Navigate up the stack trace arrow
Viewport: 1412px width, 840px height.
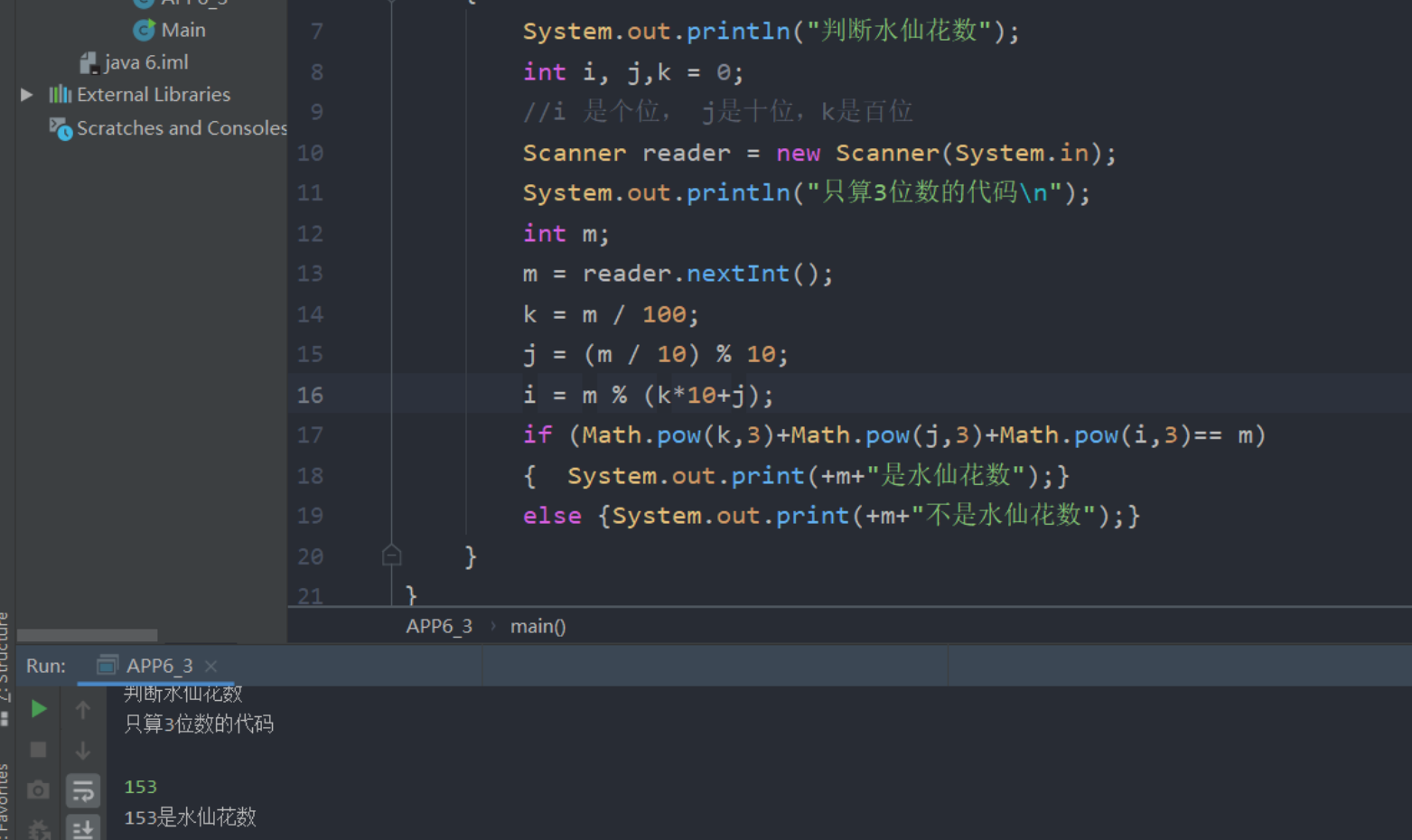(x=82, y=710)
